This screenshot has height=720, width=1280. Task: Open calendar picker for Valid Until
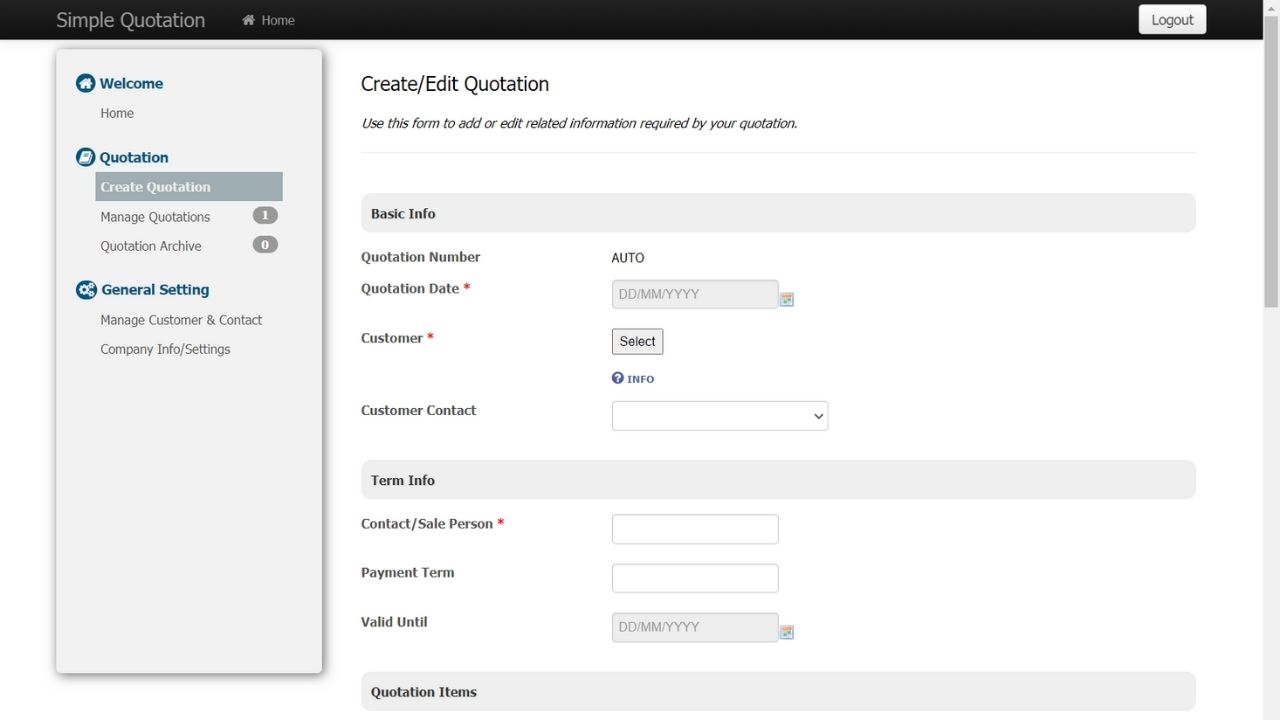[x=787, y=632]
